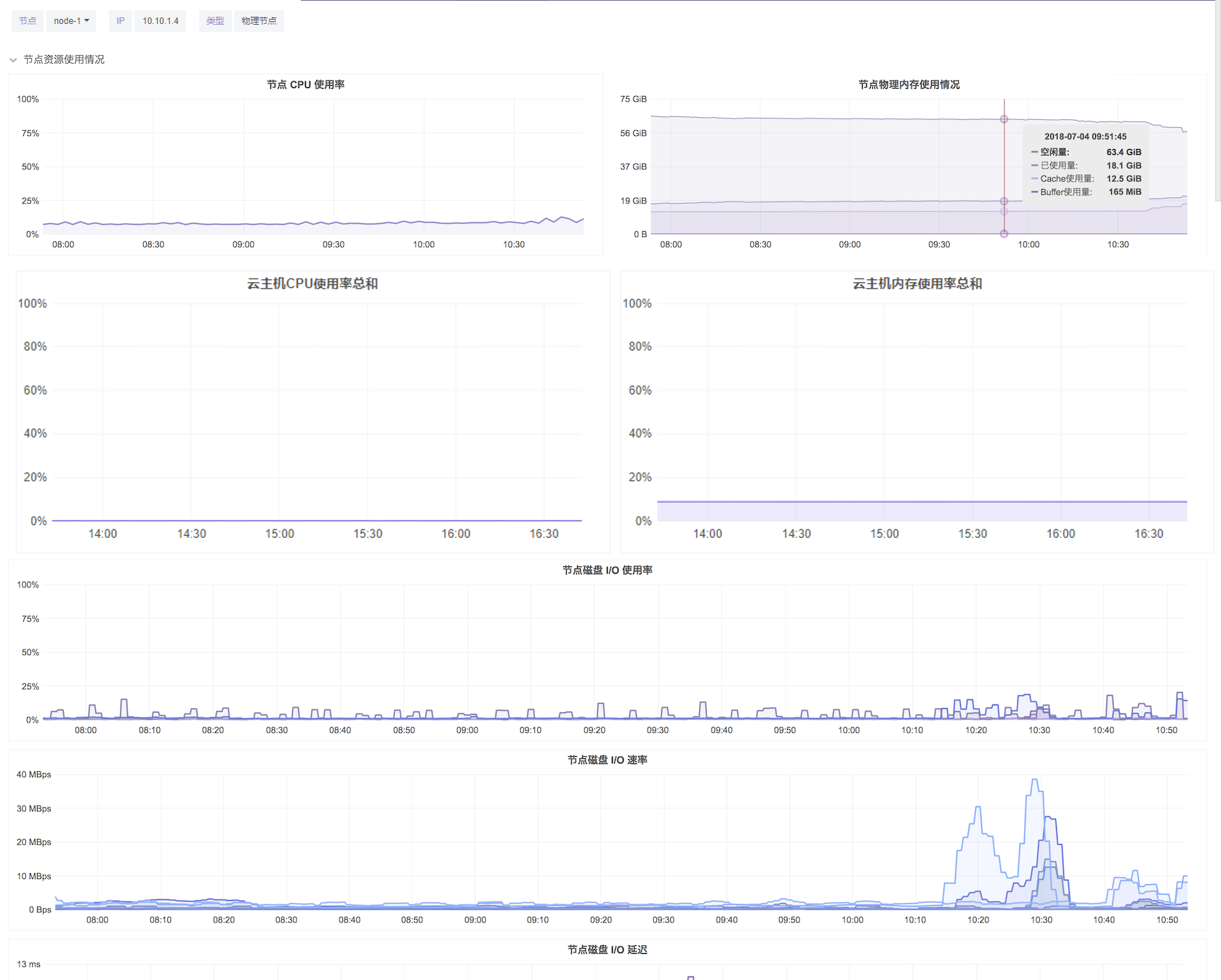The width and height of the screenshot is (1221, 980).
Task: Click the 节点磁盘 I/O 使用率 panel title
Action: [607, 571]
